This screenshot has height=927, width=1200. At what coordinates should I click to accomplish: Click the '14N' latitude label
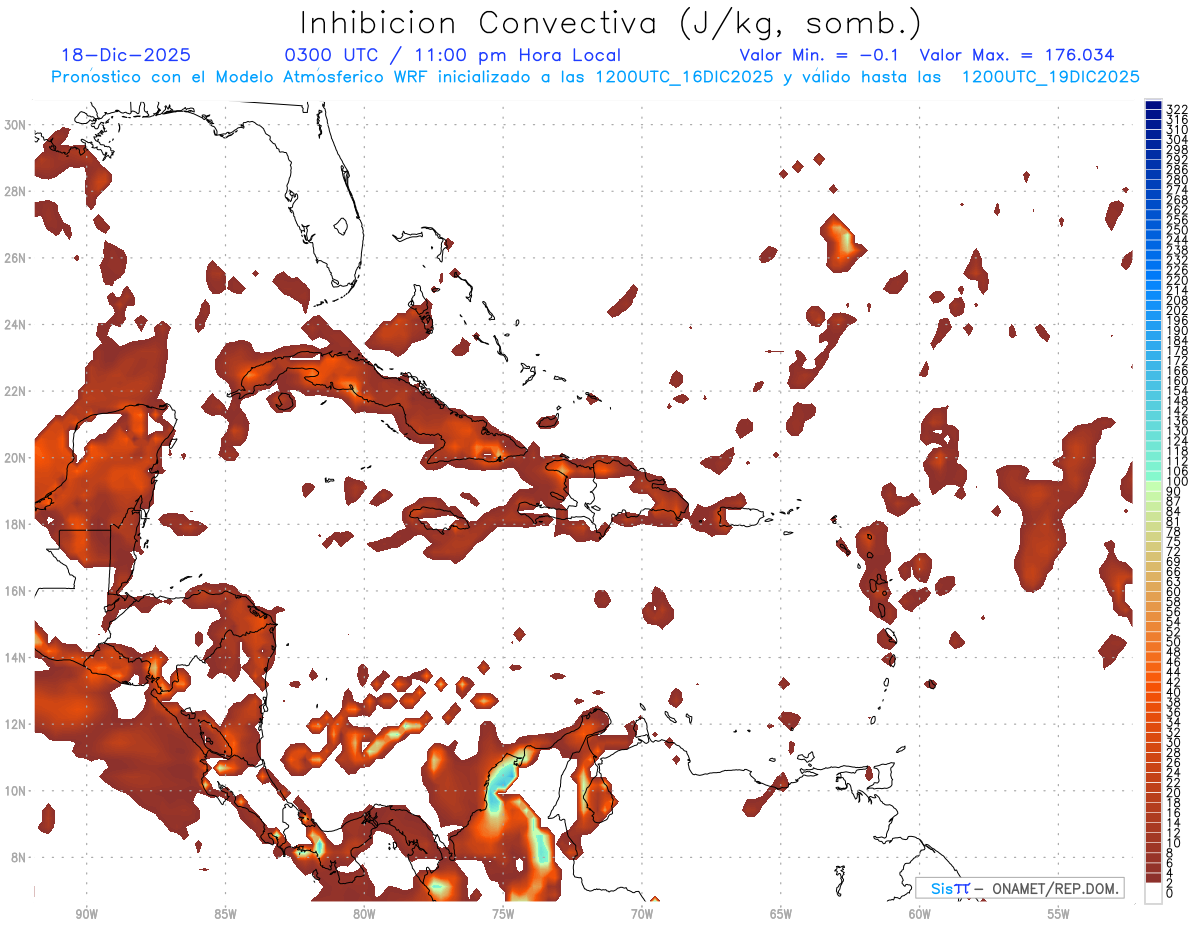click(x=15, y=658)
